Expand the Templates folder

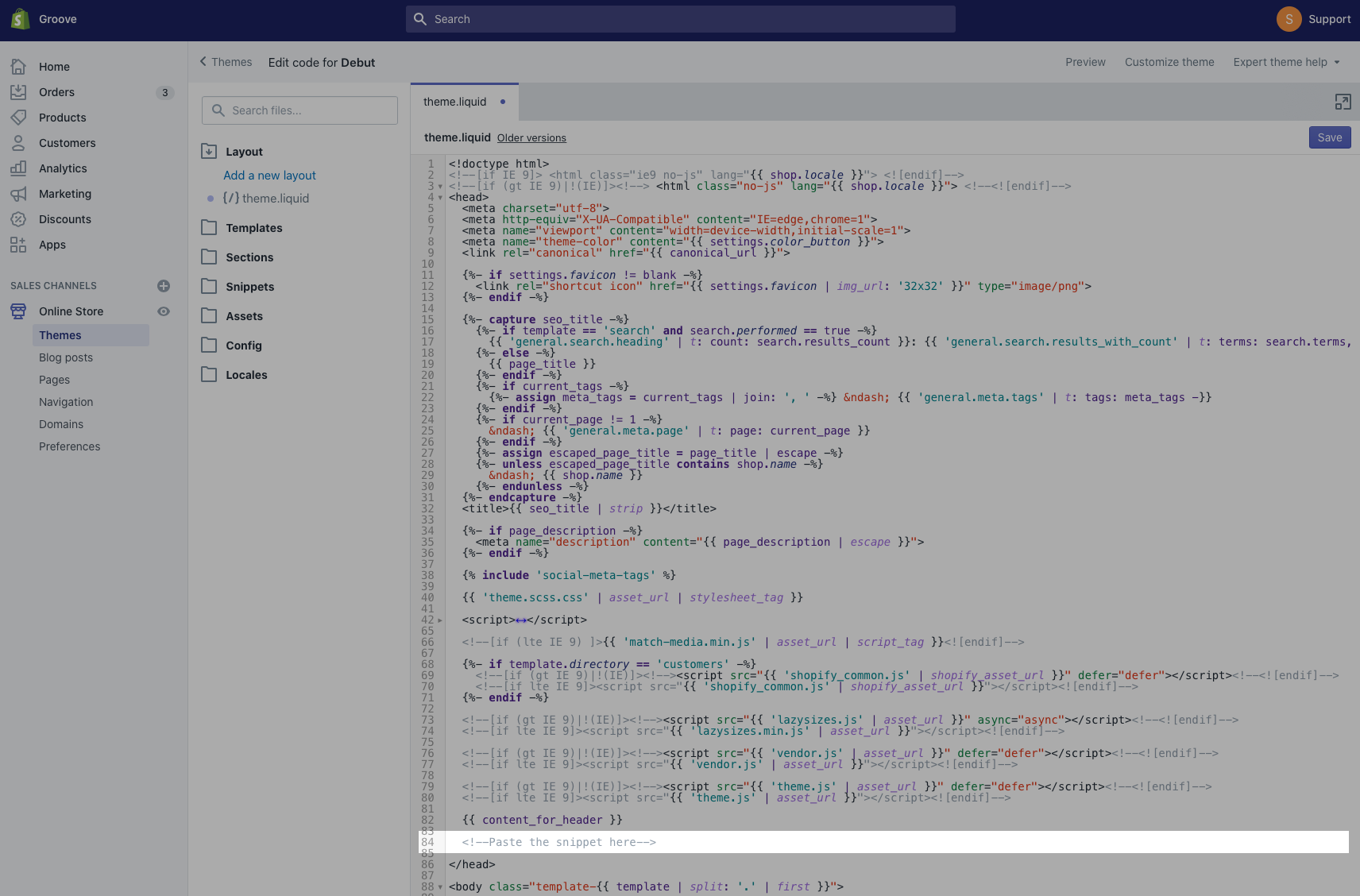coord(253,228)
